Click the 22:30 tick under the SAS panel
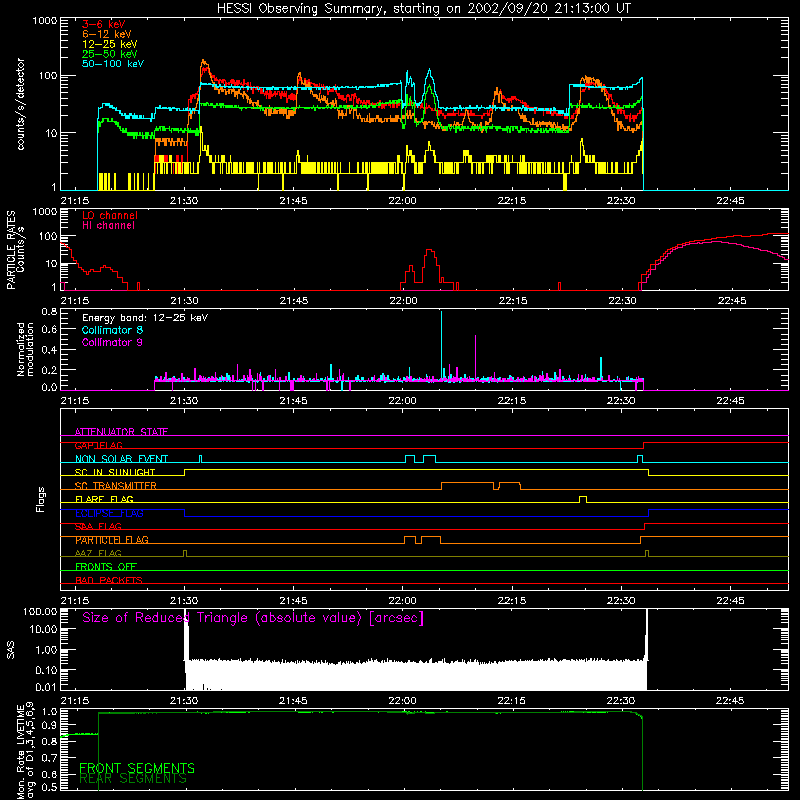 [621, 701]
